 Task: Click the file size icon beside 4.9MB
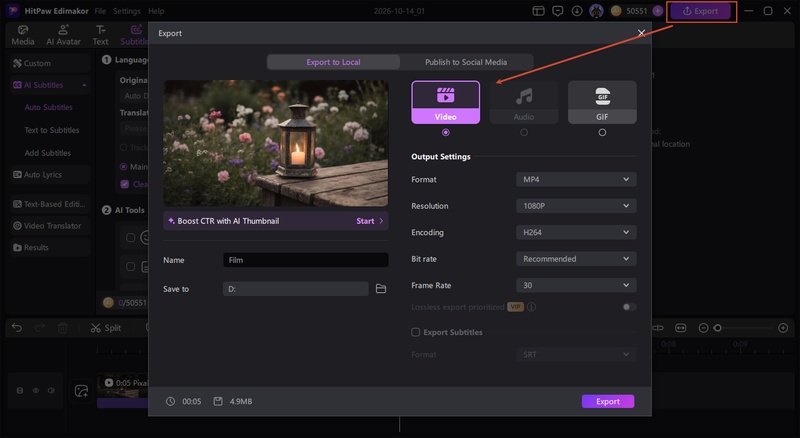click(218, 401)
